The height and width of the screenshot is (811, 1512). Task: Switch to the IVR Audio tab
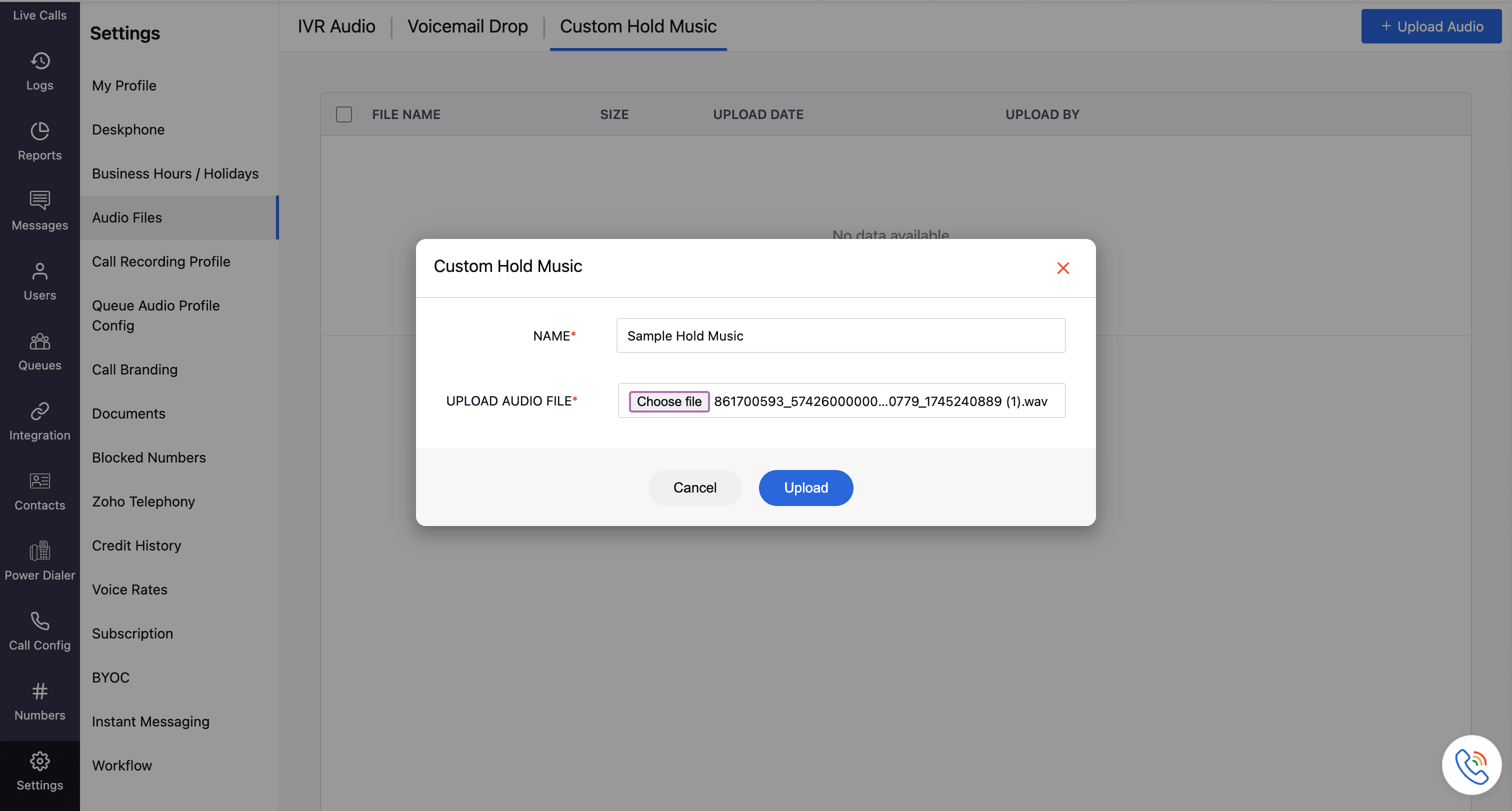[x=336, y=26]
